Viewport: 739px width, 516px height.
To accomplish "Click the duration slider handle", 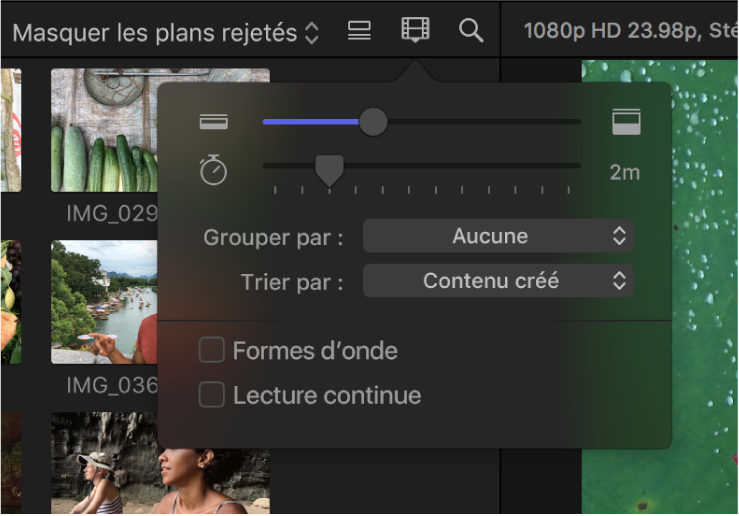I will 329,171.
